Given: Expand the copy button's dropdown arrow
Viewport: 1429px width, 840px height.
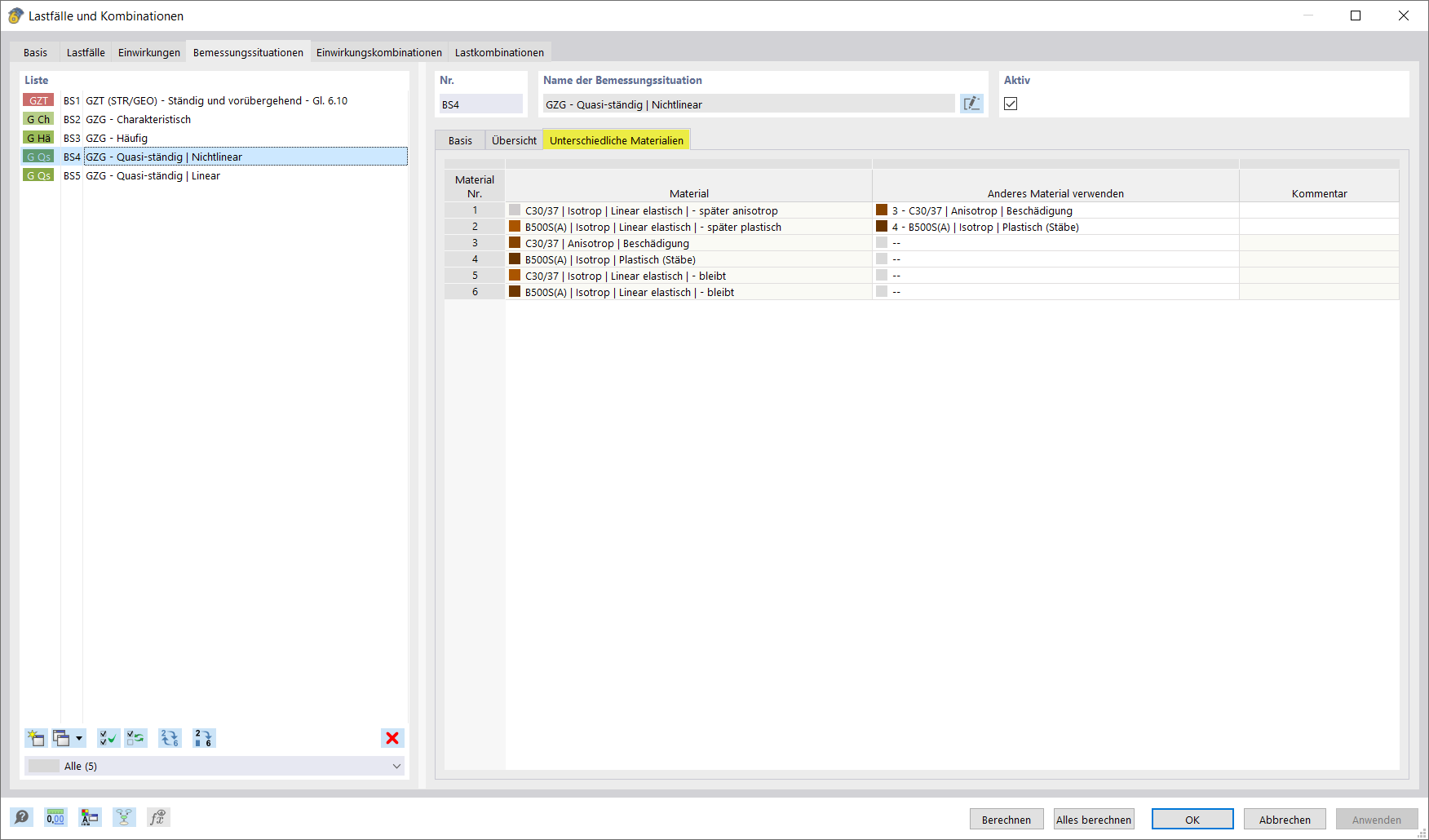Looking at the screenshot, I should click(x=78, y=738).
